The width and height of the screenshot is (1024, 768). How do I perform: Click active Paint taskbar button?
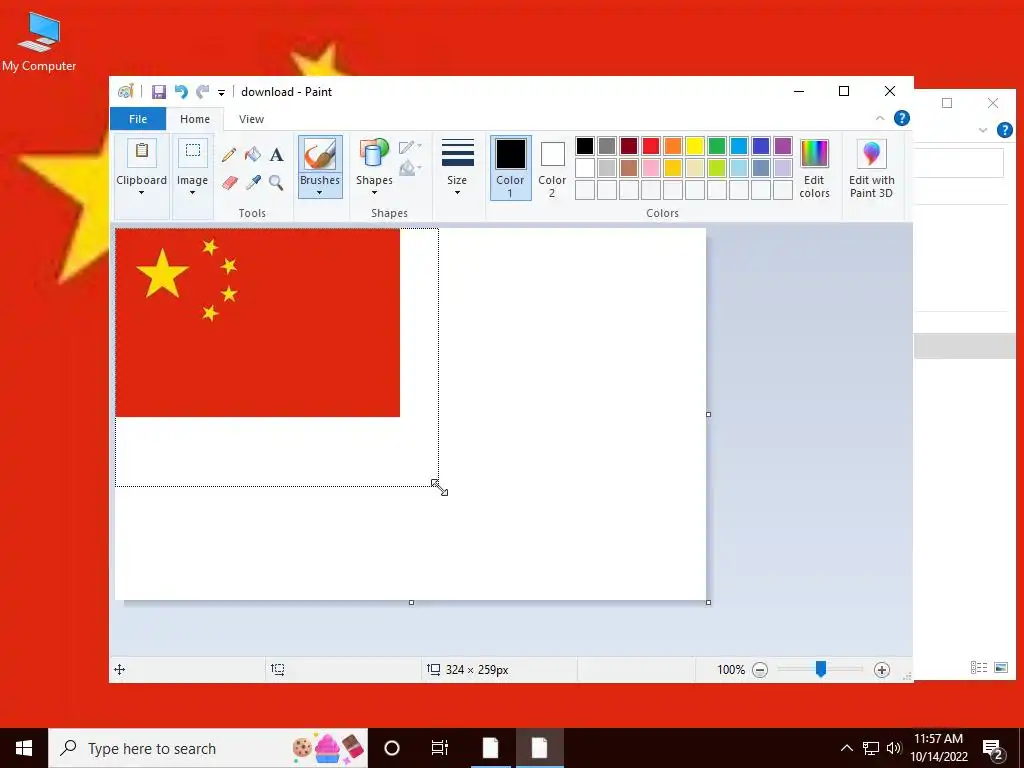point(539,748)
